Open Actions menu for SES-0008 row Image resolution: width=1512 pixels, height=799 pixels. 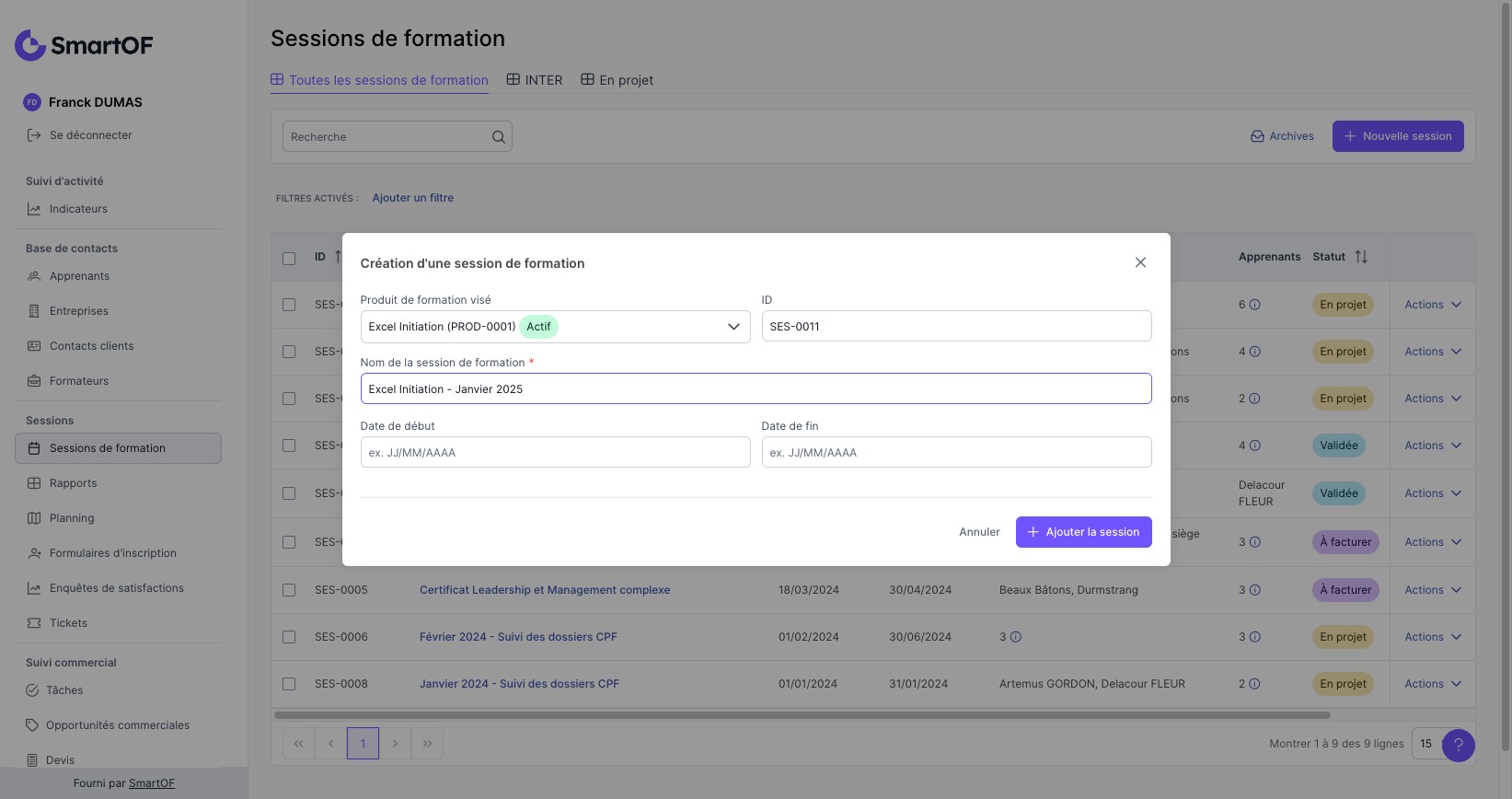(1432, 684)
